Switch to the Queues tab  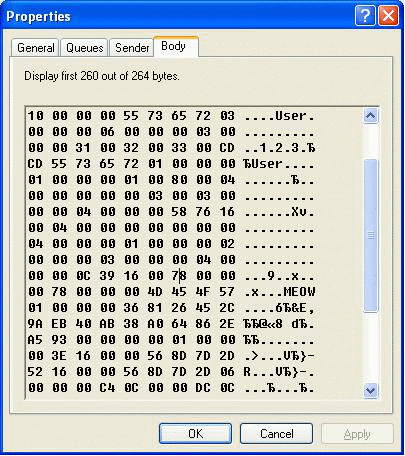(85, 48)
